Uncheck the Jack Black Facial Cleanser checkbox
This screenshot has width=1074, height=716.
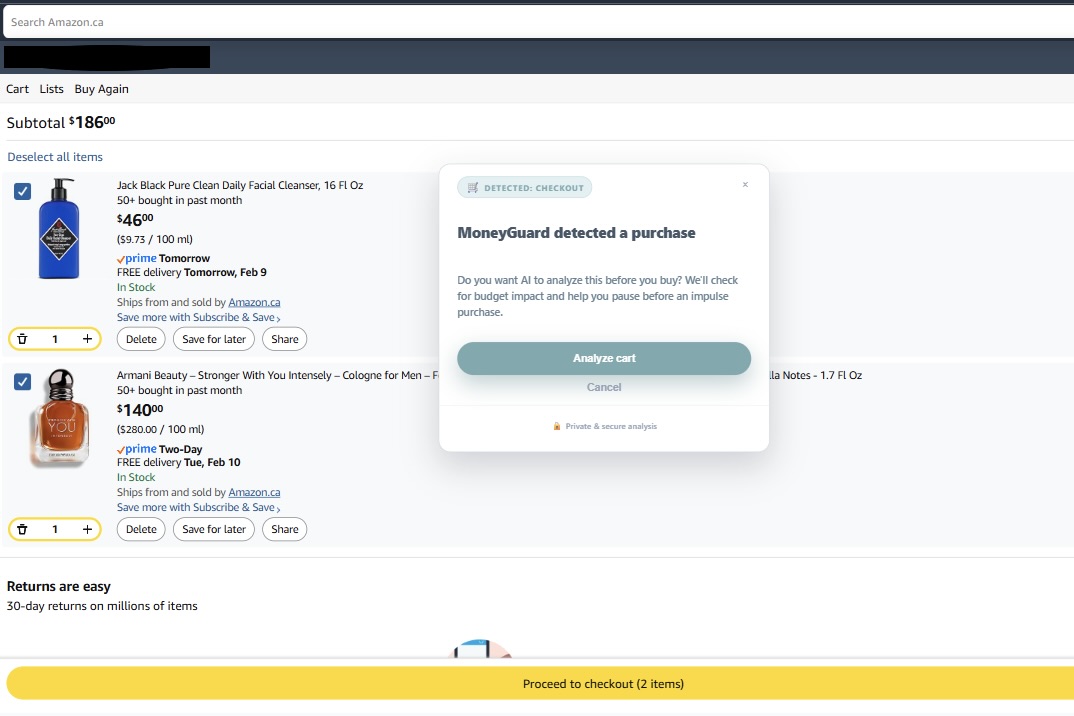[23, 191]
